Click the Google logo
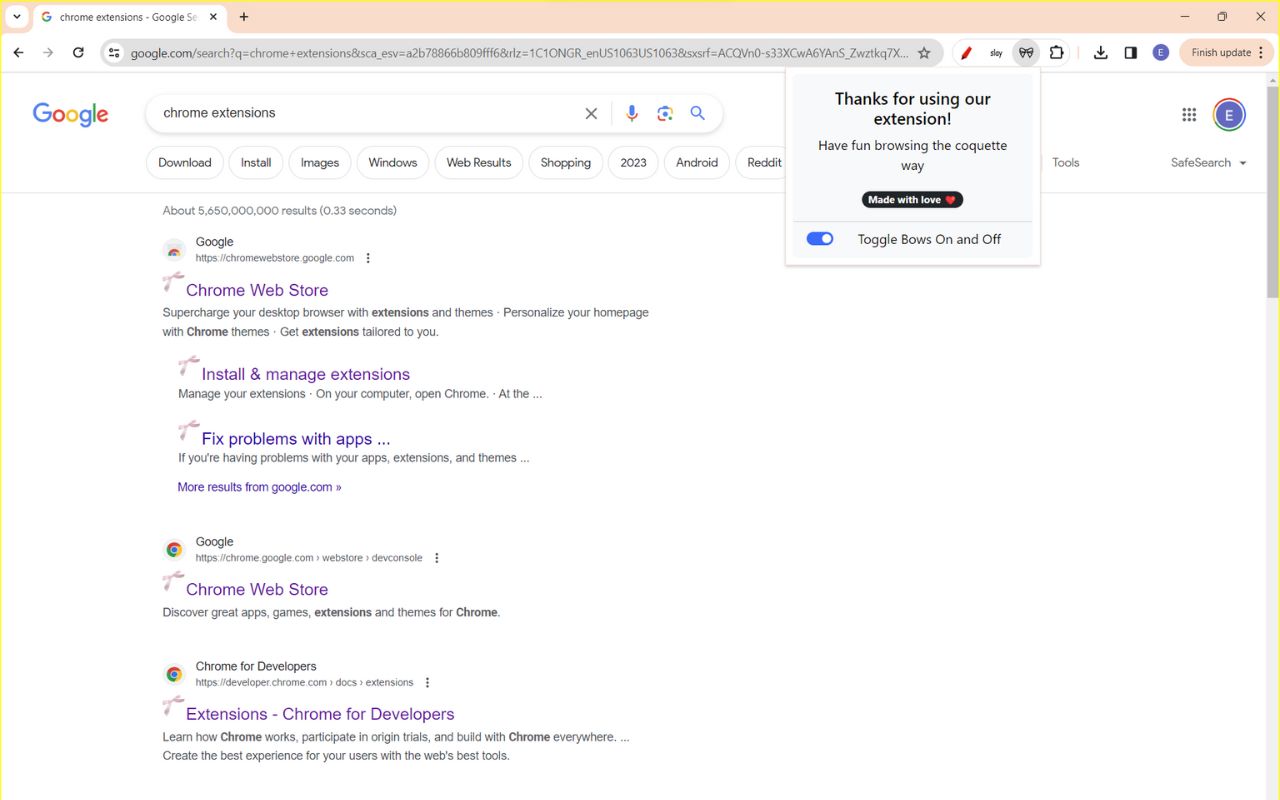The image size is (1280, 800). coord(71,115)
